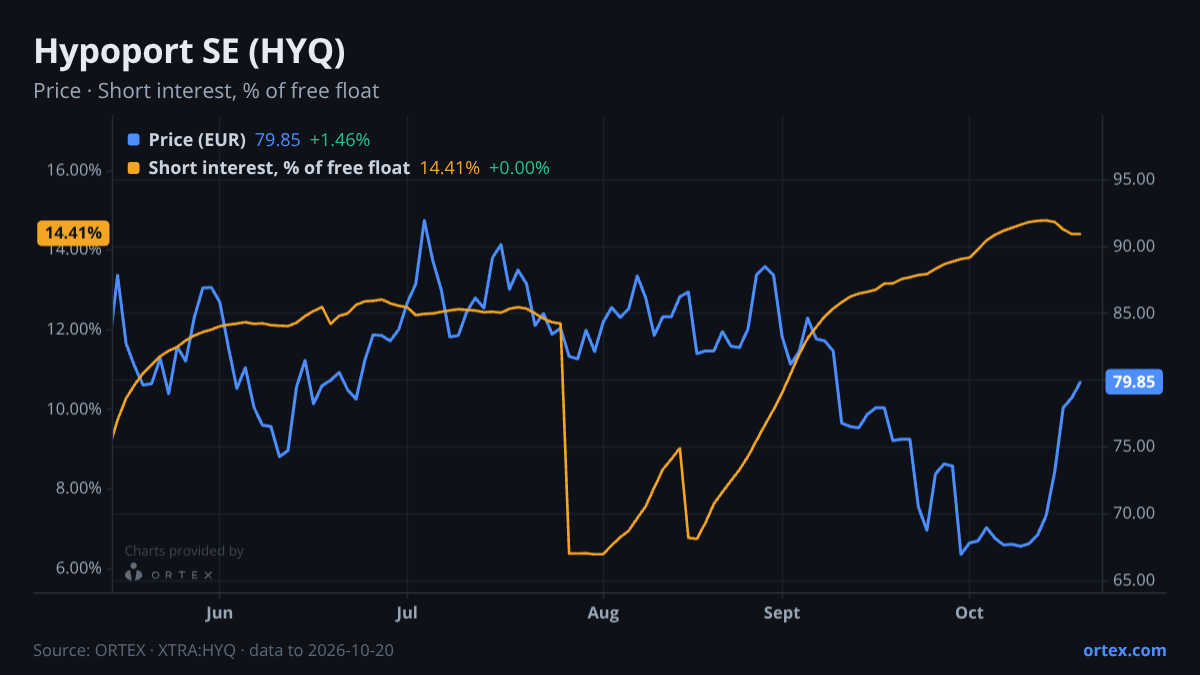This screenshot has height=675, width=1200.
Task: Click the 95.00 right axis label
Action: [x=1133, y=180]
